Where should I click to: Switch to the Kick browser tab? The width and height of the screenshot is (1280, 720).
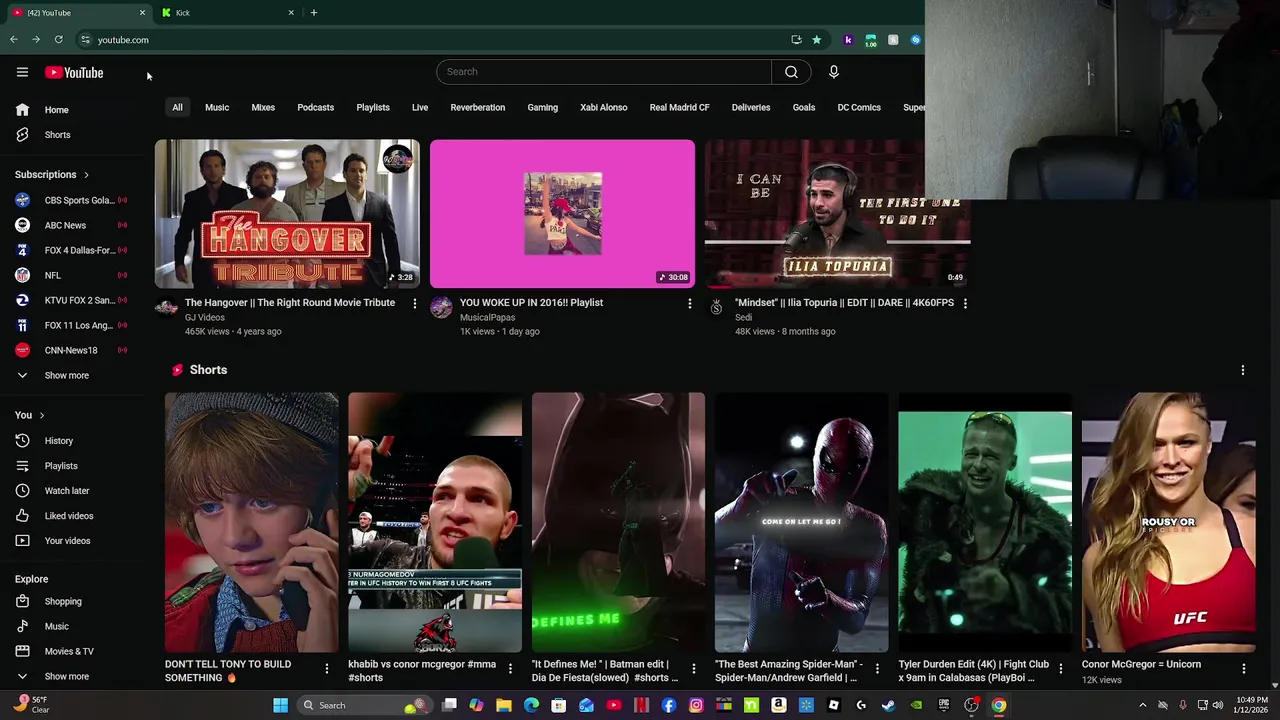tap(228, 13)
